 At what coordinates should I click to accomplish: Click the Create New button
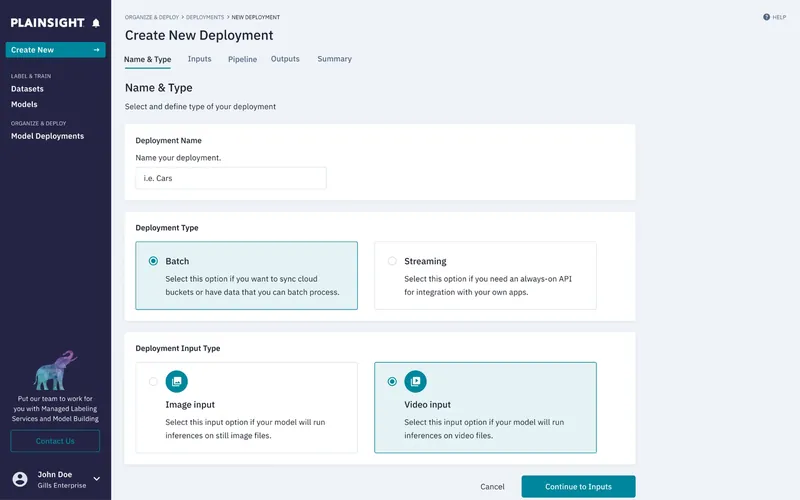pyautogui.click(x=55, y=49)
